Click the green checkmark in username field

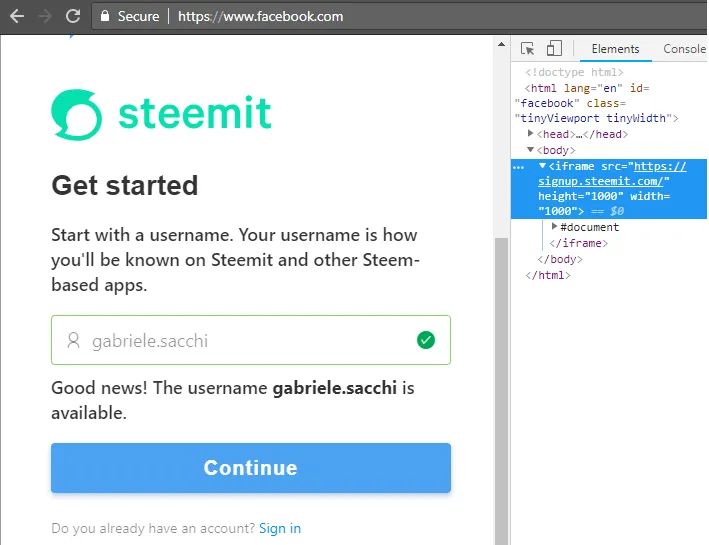pos(425,340)
